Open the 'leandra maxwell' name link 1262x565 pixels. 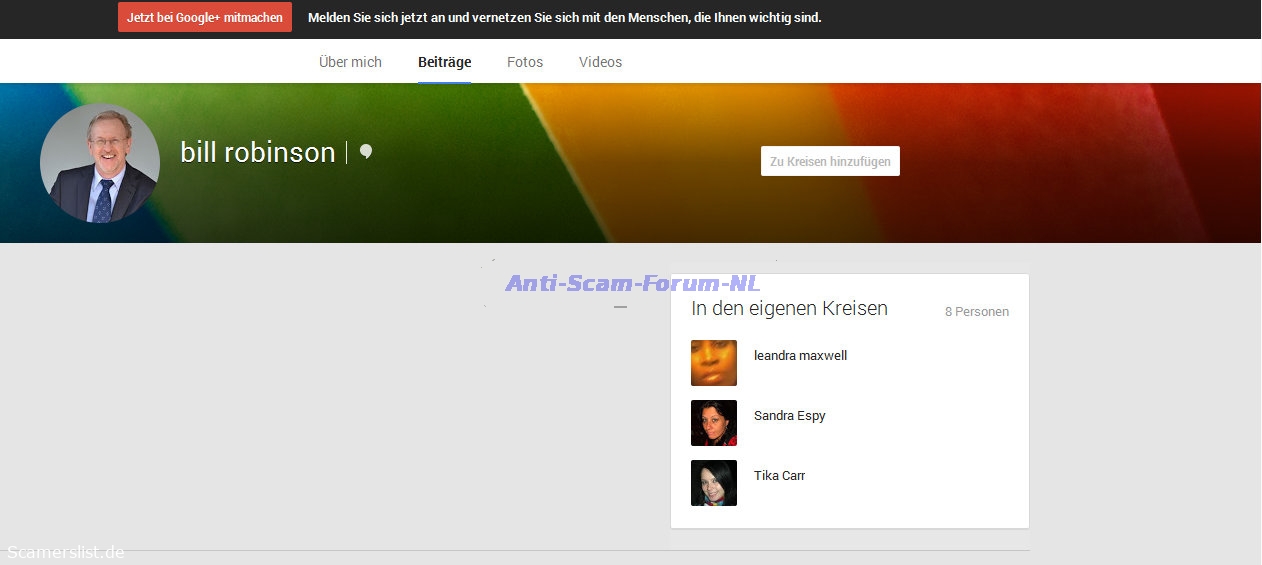click(x=800, y=356)
